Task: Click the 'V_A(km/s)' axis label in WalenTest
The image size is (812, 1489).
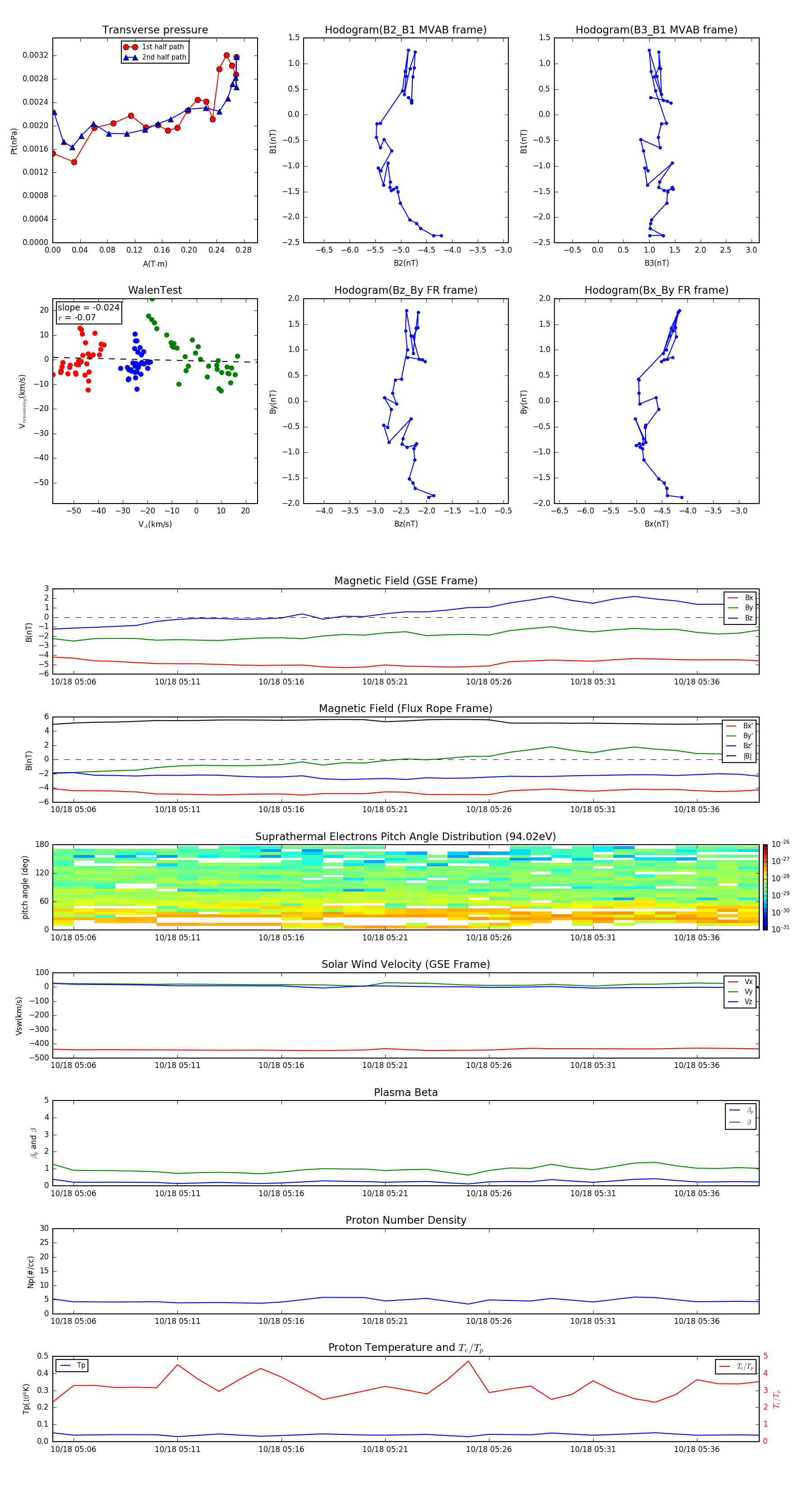Action: tap(155, 524)
